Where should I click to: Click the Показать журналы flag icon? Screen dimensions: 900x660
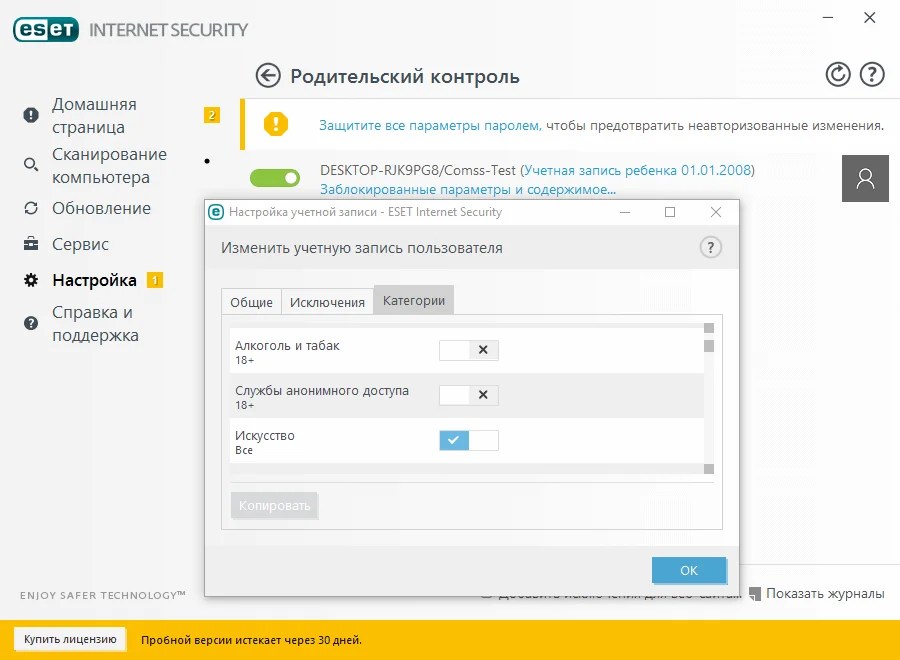click(x=755, y=593)
